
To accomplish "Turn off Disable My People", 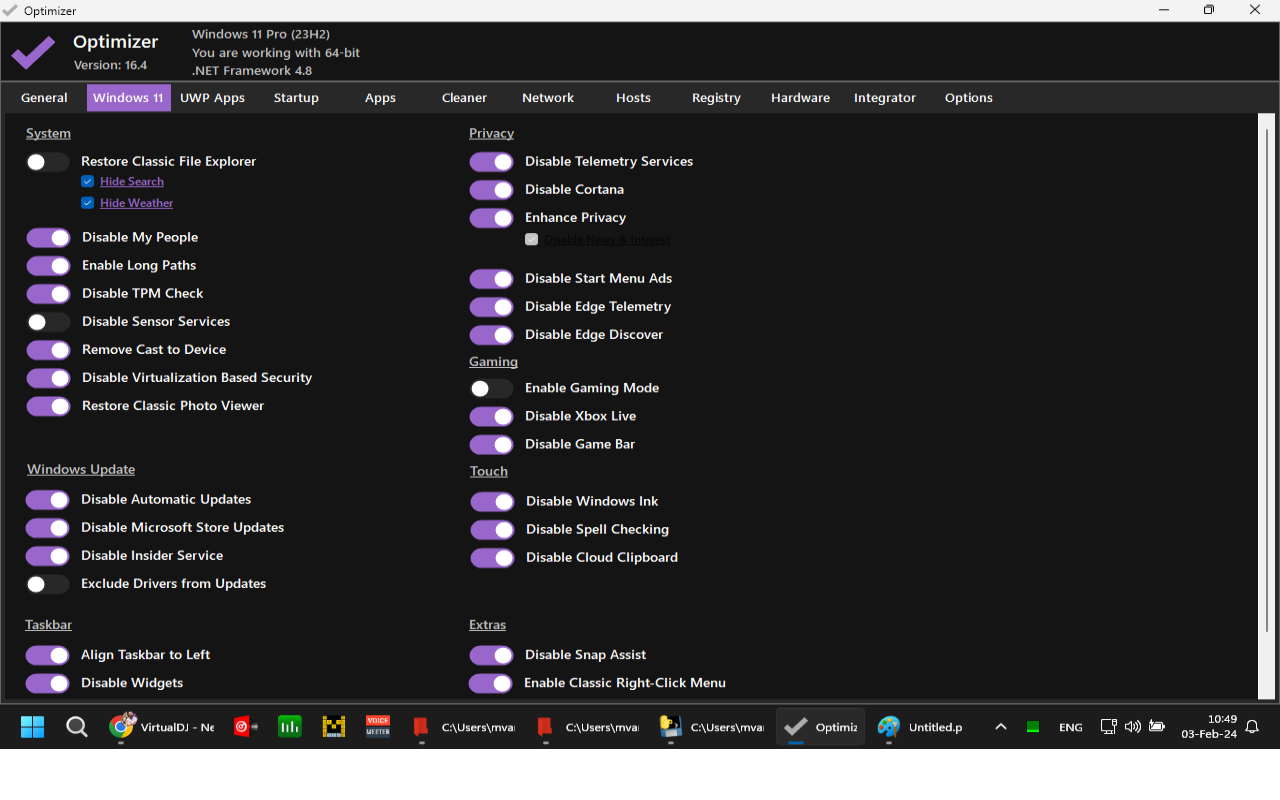I will pos(48,238).
